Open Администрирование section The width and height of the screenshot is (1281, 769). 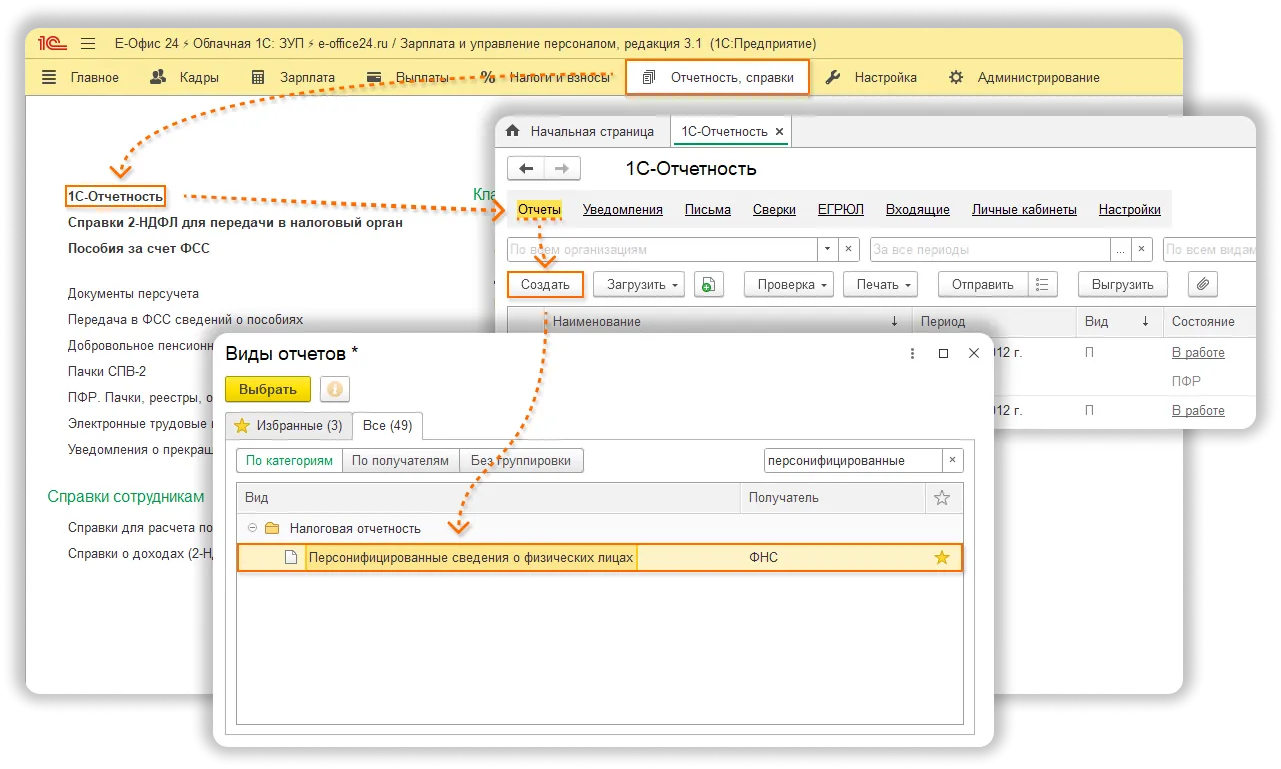pos(1024,77)
